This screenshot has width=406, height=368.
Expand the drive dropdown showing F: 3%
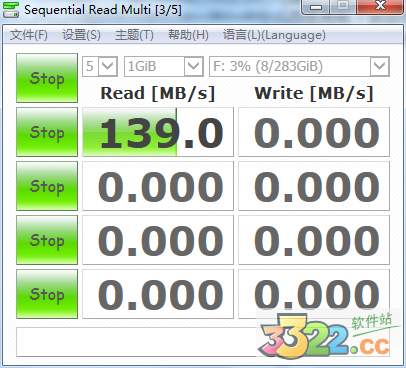(x=379, y=66)
